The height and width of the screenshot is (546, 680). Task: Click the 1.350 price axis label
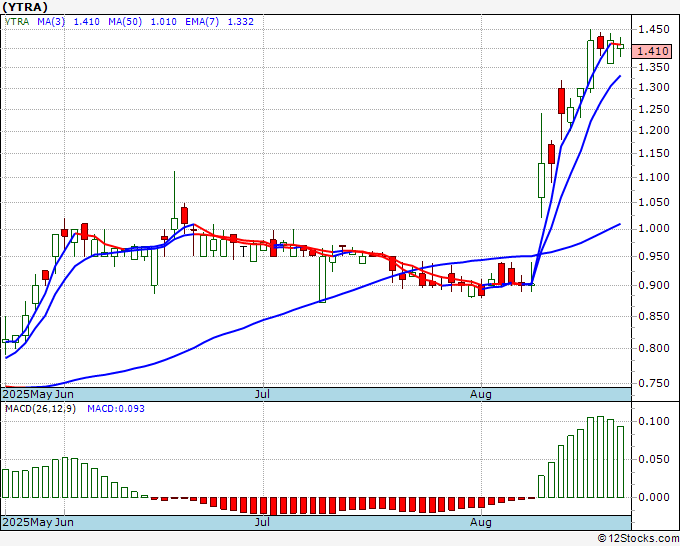tap(654, 67)
